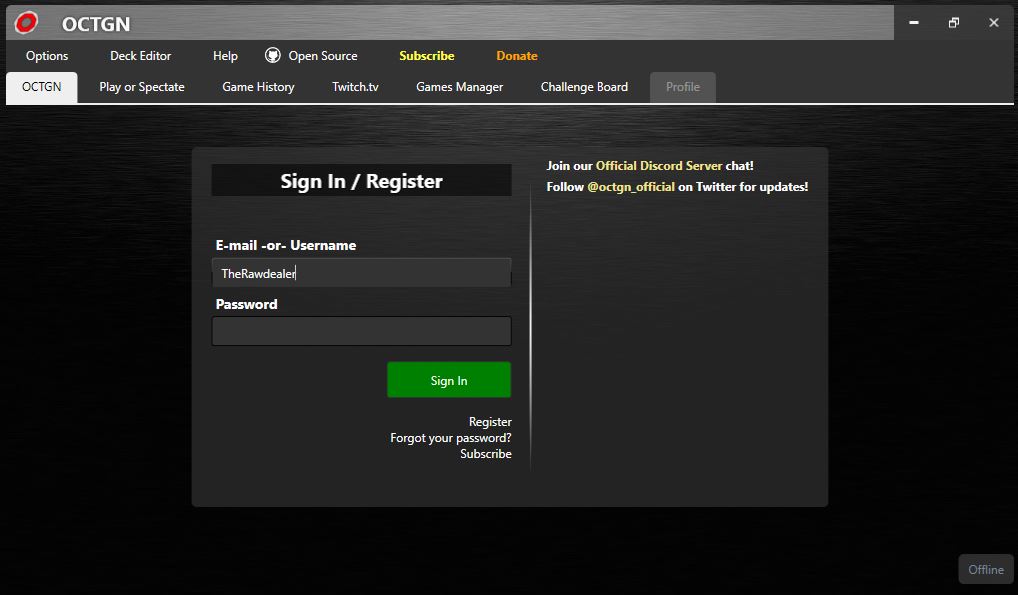Click the 'Sign In / Register' heading text
1018x595 pixels.
(362, 181)
